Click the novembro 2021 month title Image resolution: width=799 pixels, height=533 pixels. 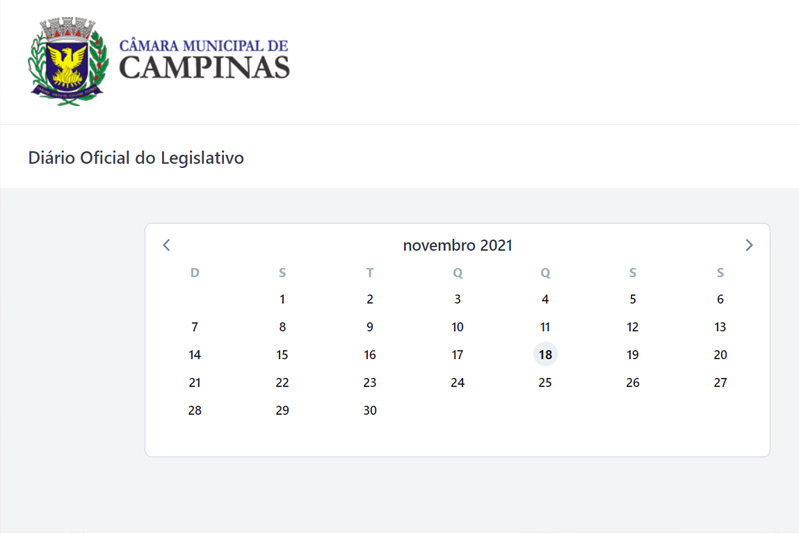coord(458,246)
